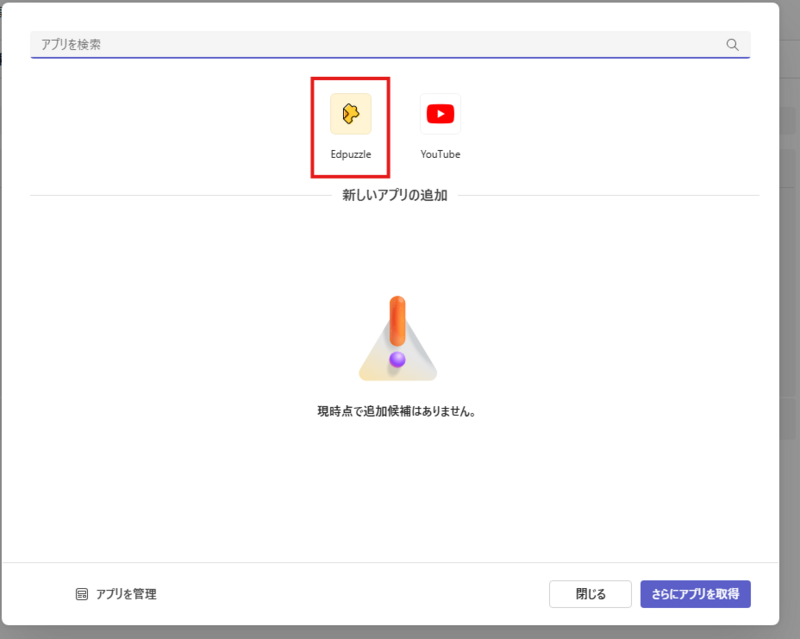This screenshot has height=639, width=800.
Task: Click the さらにアプリを取得 button
Action: click(x=695, y=594)
